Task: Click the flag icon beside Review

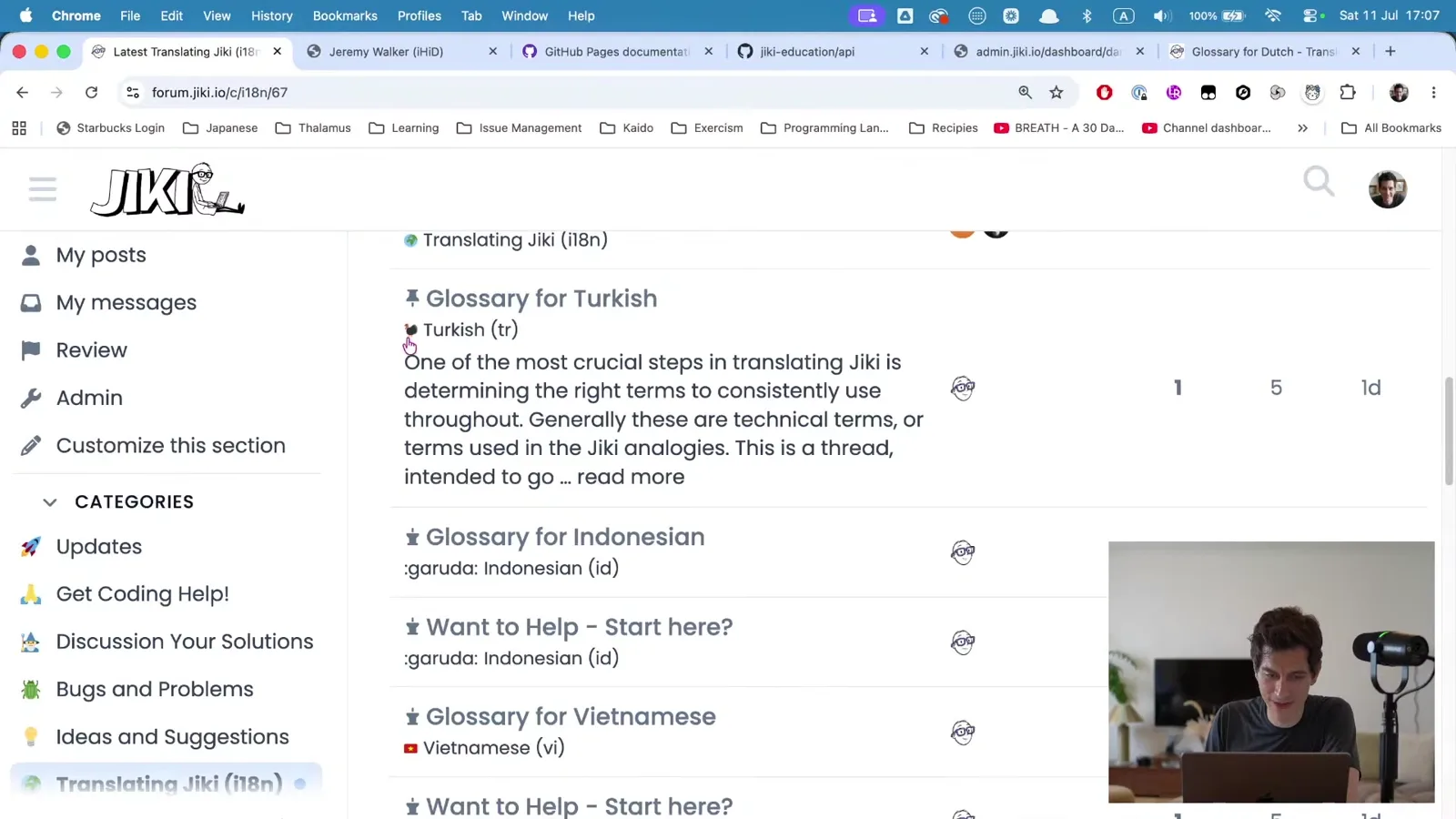Action: click(31, 350)
